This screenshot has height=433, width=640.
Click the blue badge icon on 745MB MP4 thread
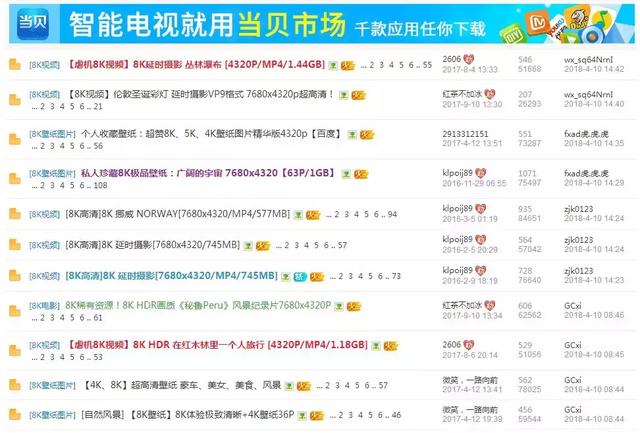pyautogui.click(x=300, y=277)
